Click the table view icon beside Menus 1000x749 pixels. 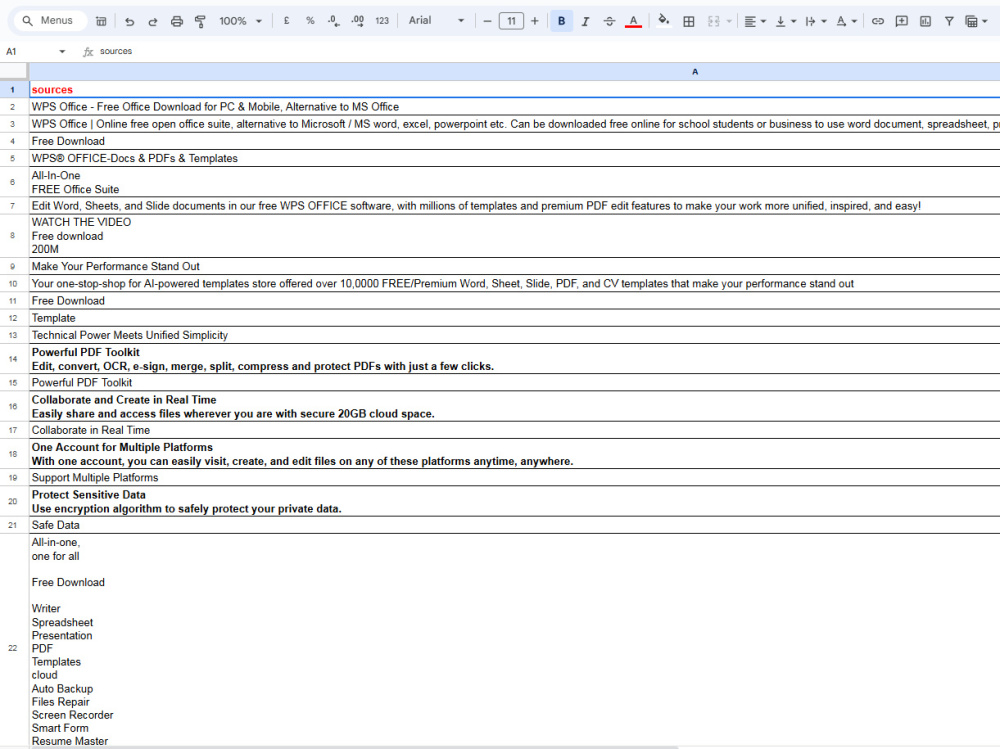[101, 21]
